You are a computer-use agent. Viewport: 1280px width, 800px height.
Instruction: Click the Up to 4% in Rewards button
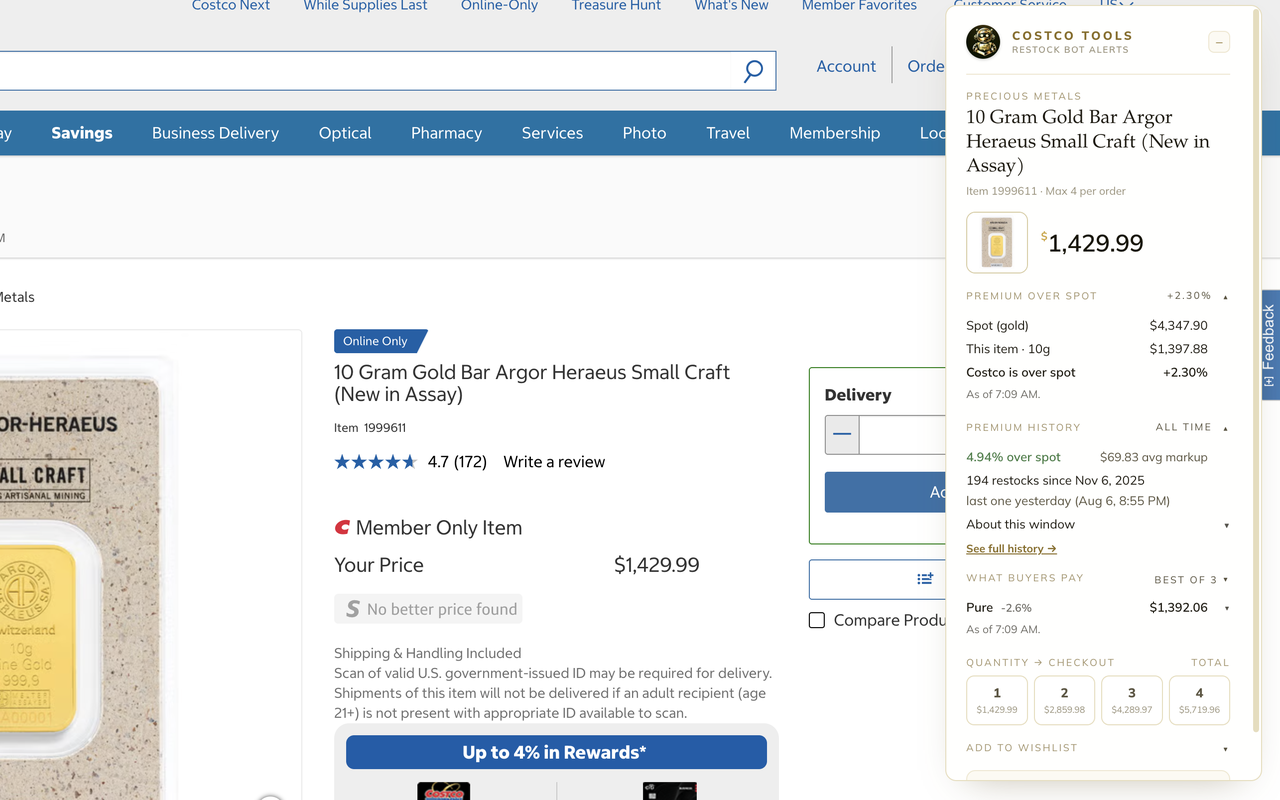556,752
